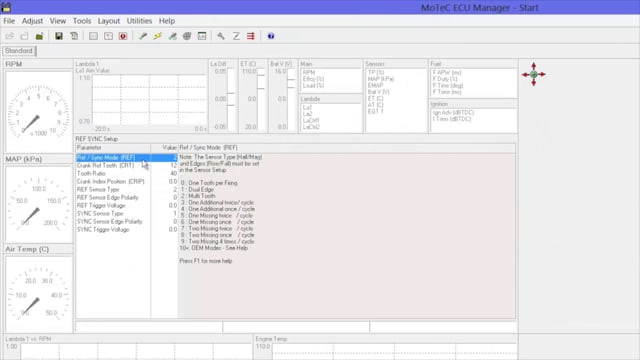Viewport: 640px width, 360px height.
Task: Select the Standard layout tab
Action: tap(19, 51)
